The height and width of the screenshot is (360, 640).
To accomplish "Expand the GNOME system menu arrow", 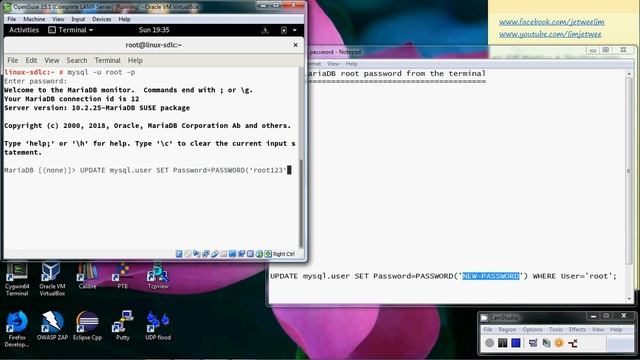I will point(294,30).
